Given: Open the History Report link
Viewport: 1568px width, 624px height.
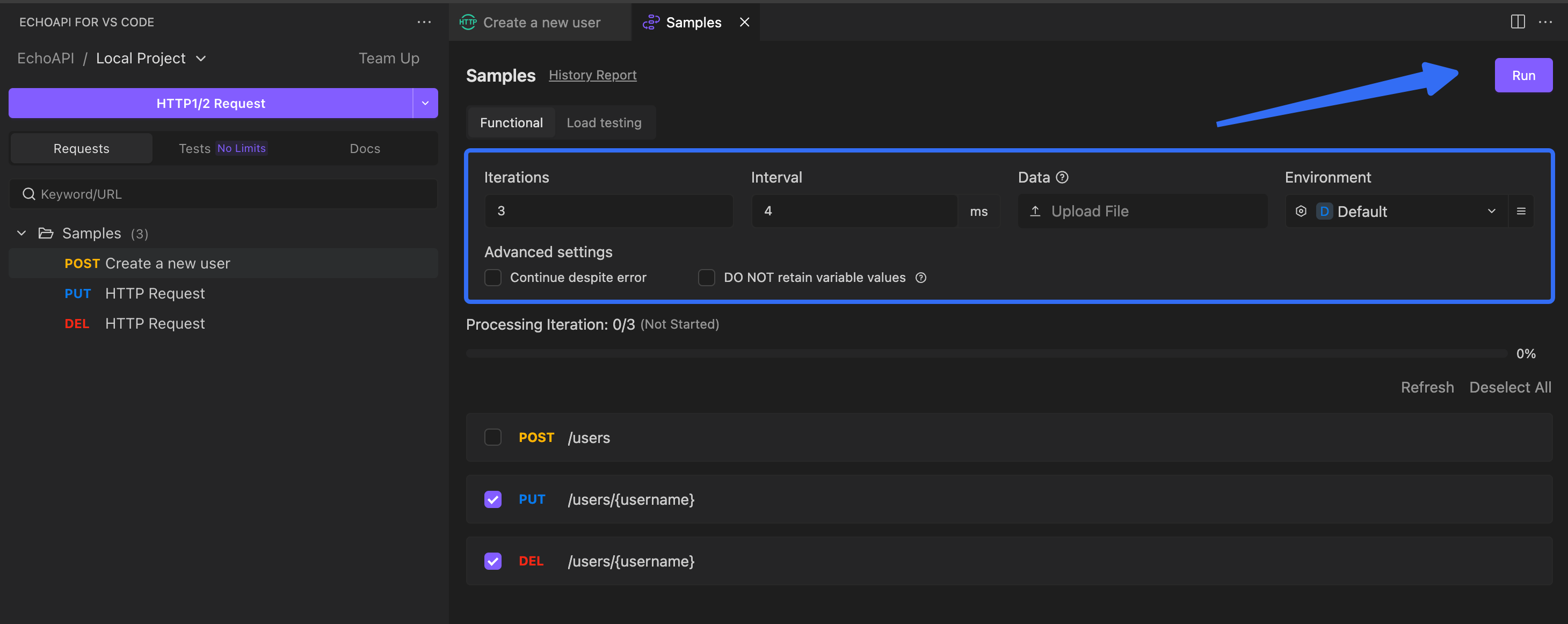Looking at the screenshot, I should (592, 75).
